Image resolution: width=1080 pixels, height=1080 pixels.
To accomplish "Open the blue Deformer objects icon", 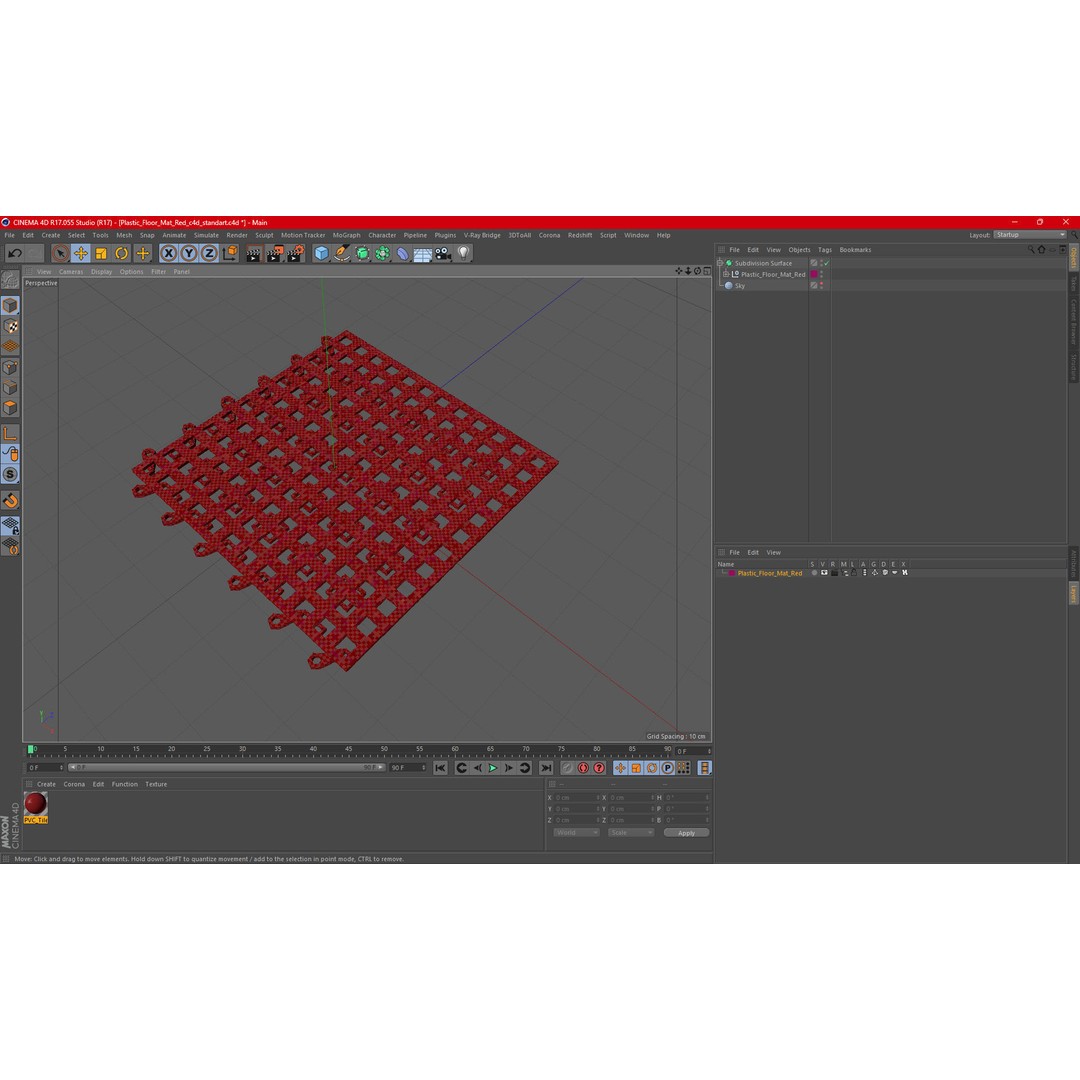I will coord(402,253).
